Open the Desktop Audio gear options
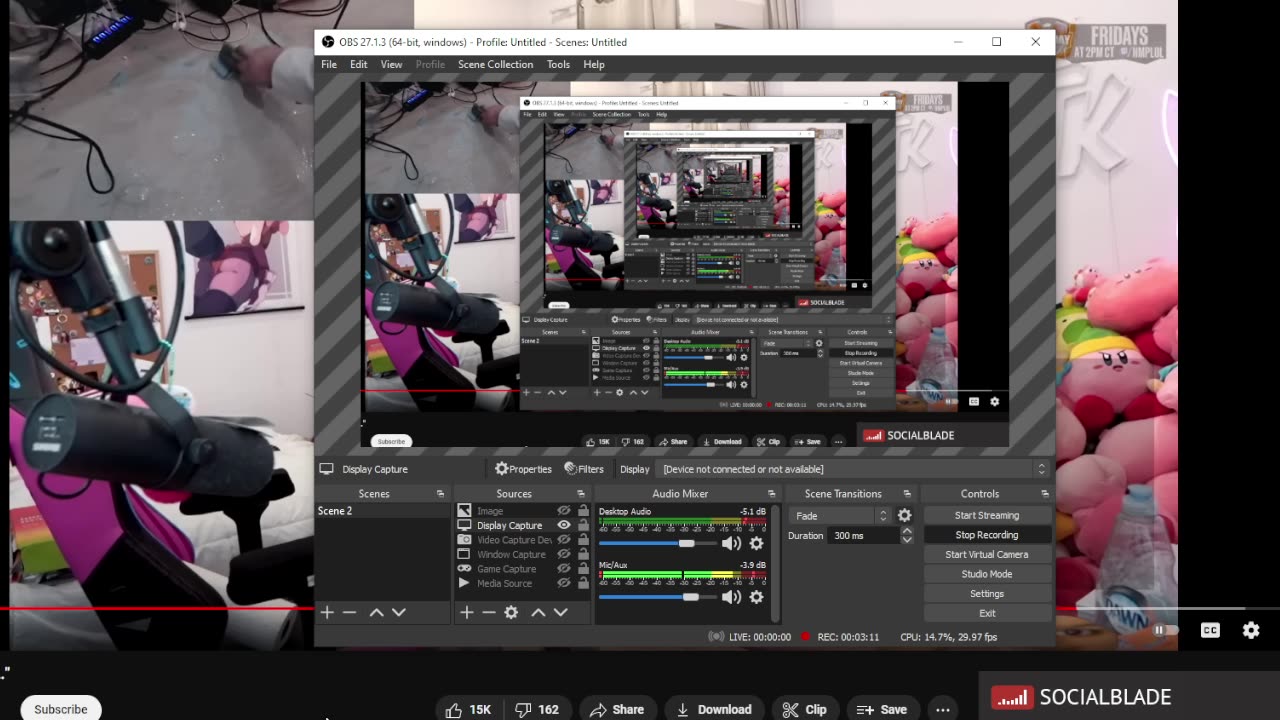1280x720 pixels. pos(756,543)
